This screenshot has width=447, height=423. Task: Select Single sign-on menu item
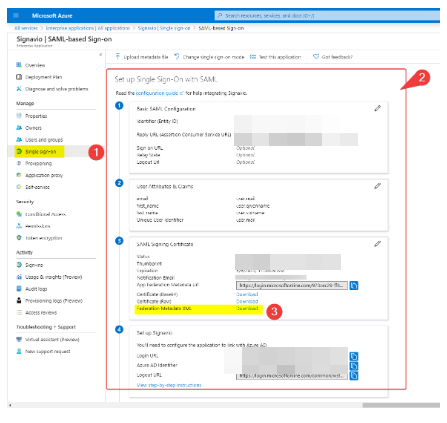click(40, 151)
